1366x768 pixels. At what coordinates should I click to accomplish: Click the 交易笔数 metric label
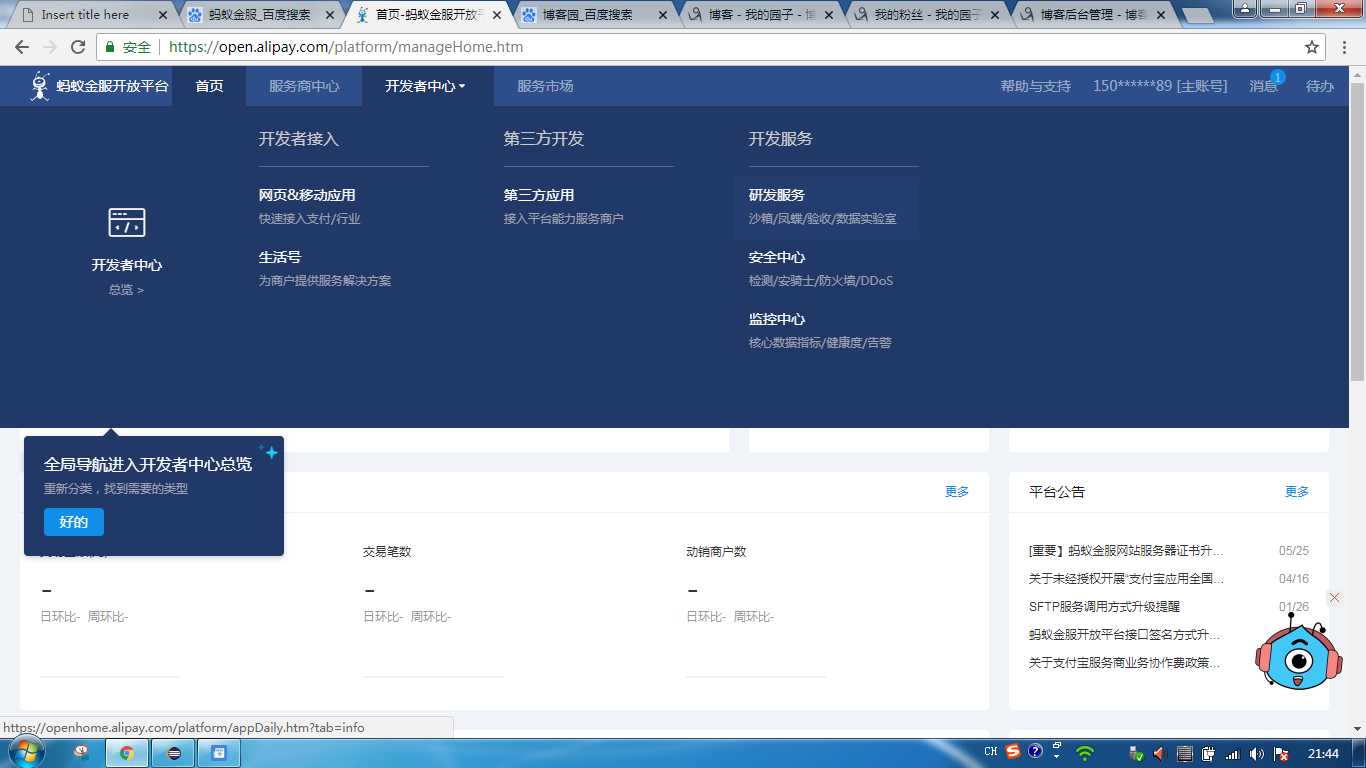pos(387,551)
